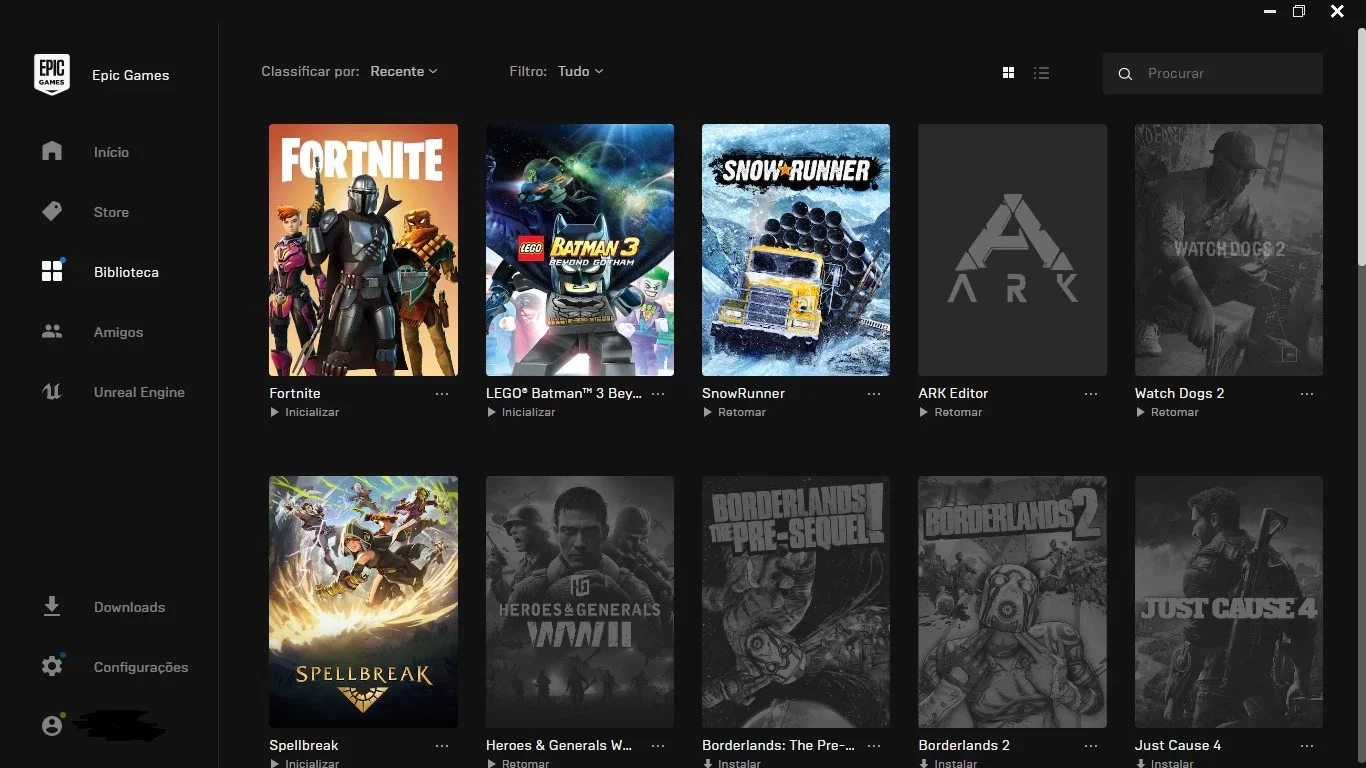Open Just Cause 4 three-dot options
The image size is (1366, 768).
tap(1307, 746)
